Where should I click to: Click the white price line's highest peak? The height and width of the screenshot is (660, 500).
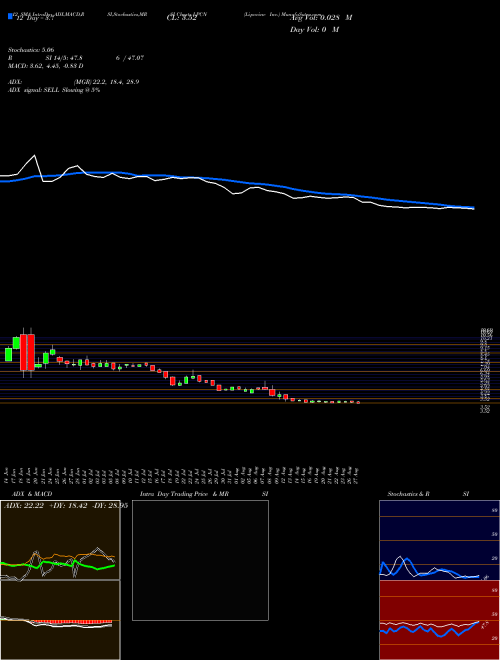(35, 156)
